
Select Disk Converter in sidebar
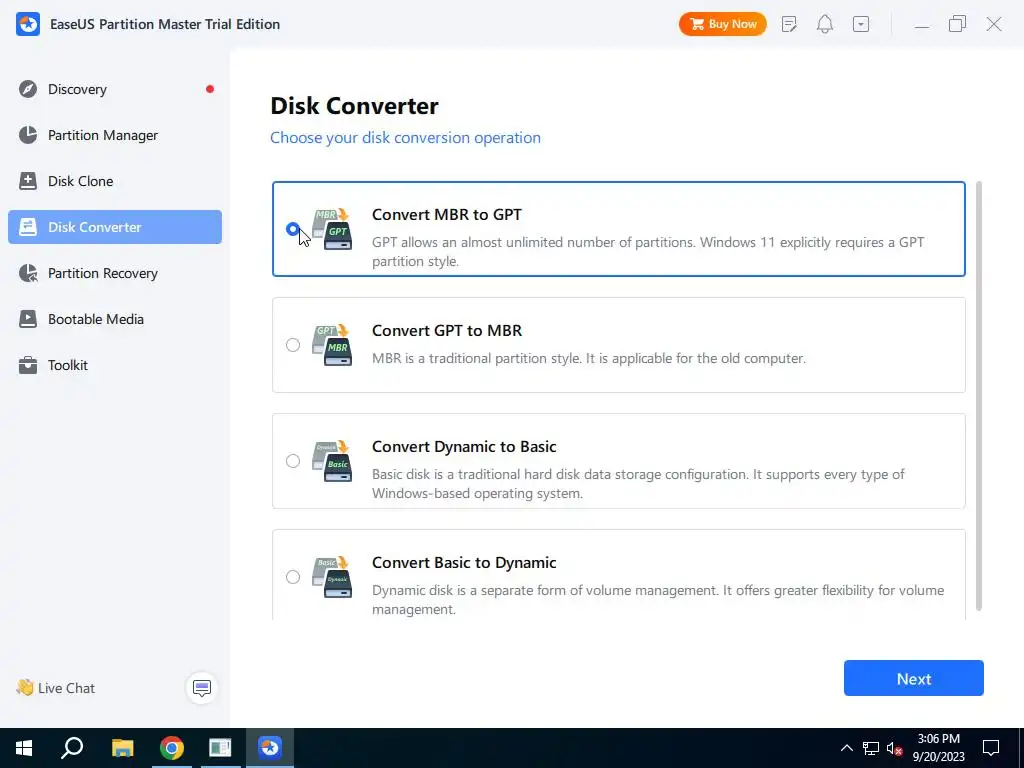(115, 227)
